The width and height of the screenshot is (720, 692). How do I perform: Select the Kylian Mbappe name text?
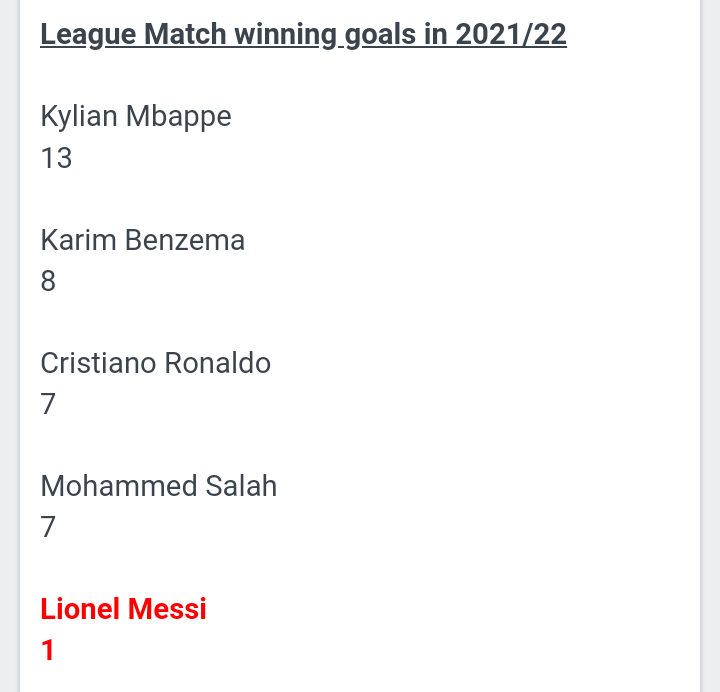click(136, 116)
